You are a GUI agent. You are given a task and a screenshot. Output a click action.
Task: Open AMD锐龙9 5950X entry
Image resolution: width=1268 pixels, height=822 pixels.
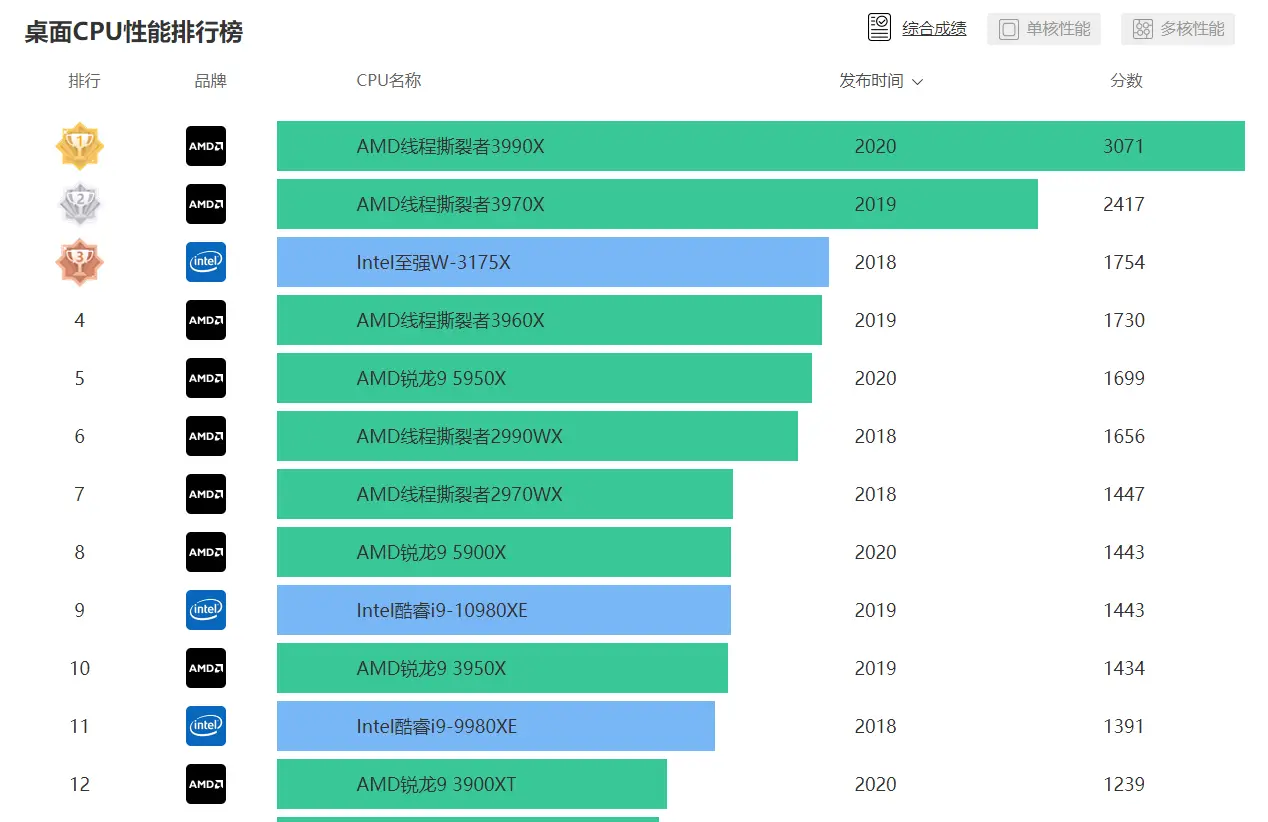click(544, 378)
